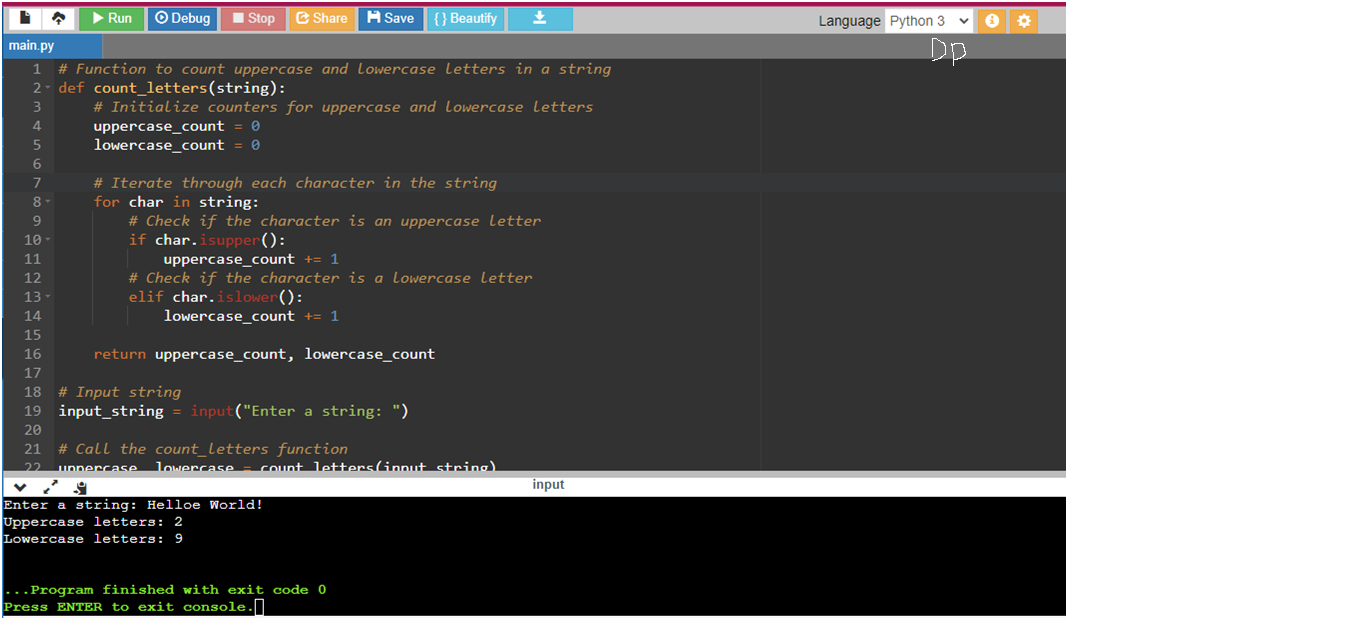The image size is (1346, 620).
Task: Collapse the console panel with the chevron
Action: pyautogui.click(x=20, y=487)
